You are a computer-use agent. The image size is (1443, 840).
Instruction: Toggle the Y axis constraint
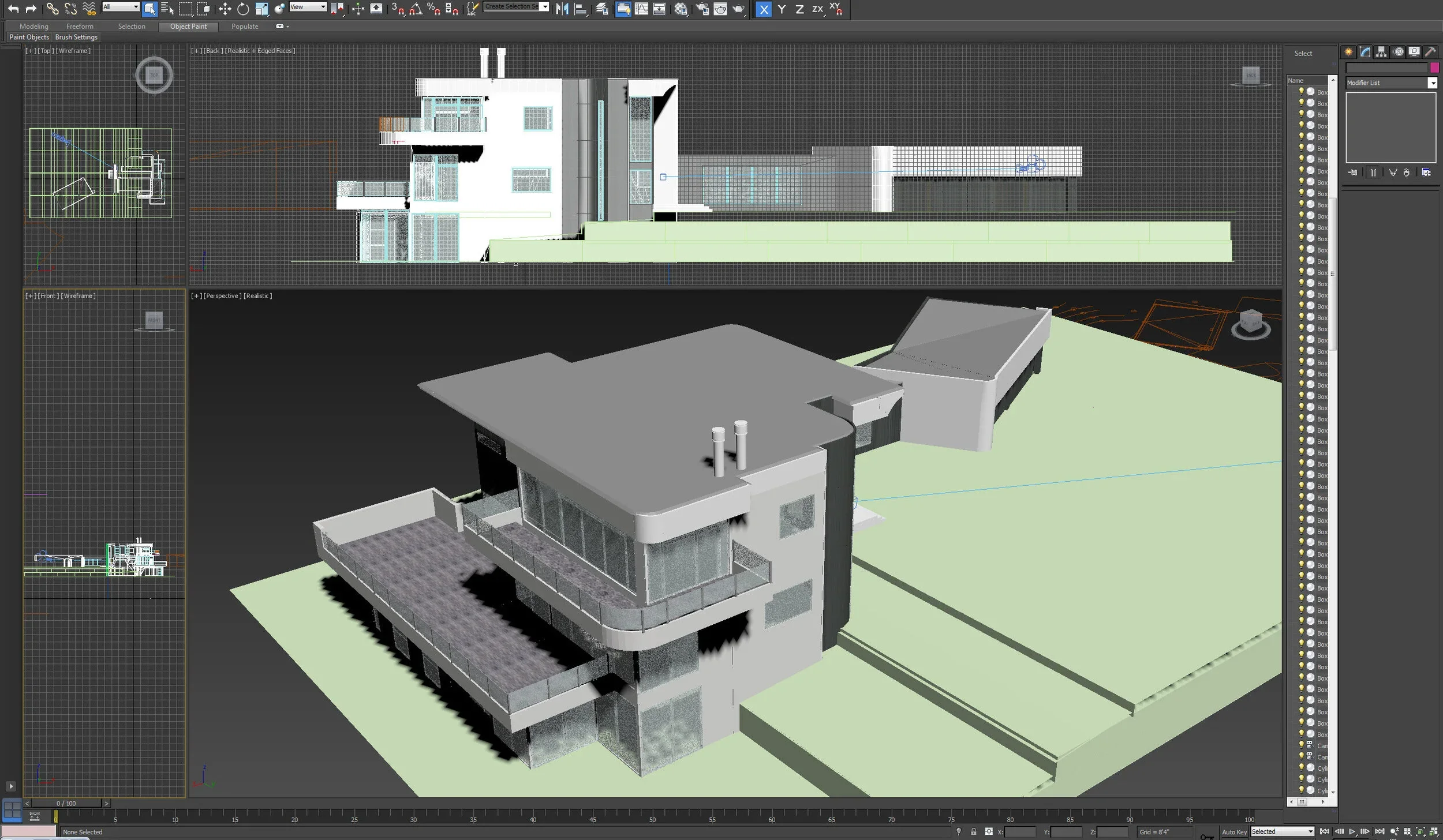coord(781,9)
